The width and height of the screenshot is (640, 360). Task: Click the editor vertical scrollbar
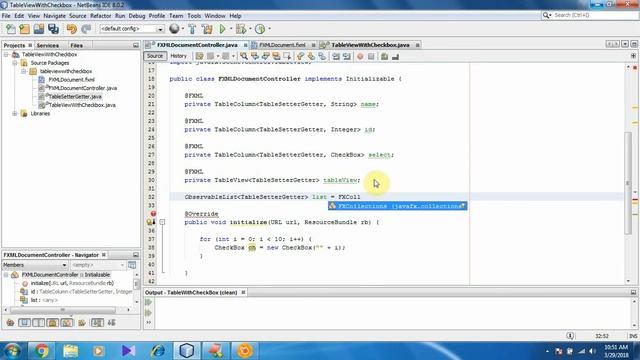628,184
